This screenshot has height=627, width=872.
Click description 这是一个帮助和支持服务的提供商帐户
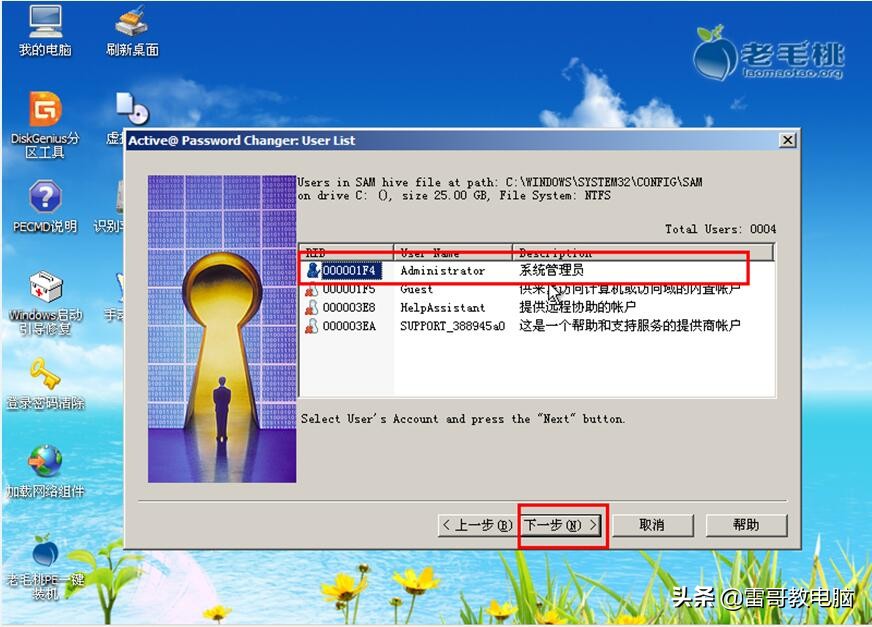[630, 325]
